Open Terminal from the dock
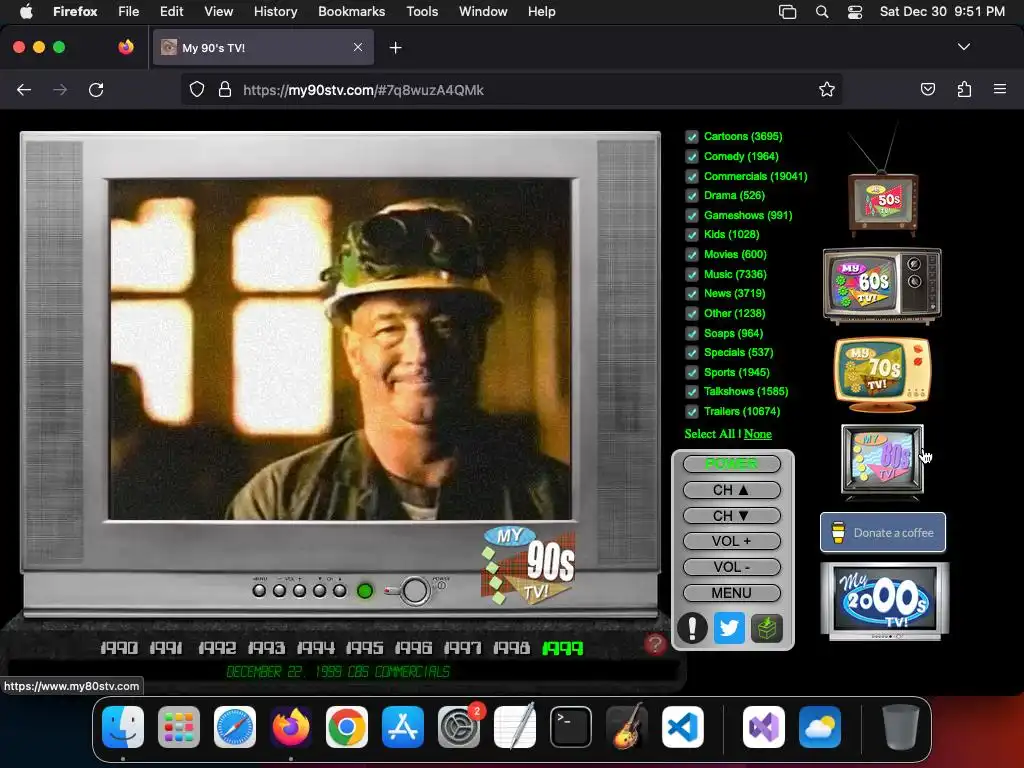The height and width of the screenshot is (768, 1024). pos(571,727)
